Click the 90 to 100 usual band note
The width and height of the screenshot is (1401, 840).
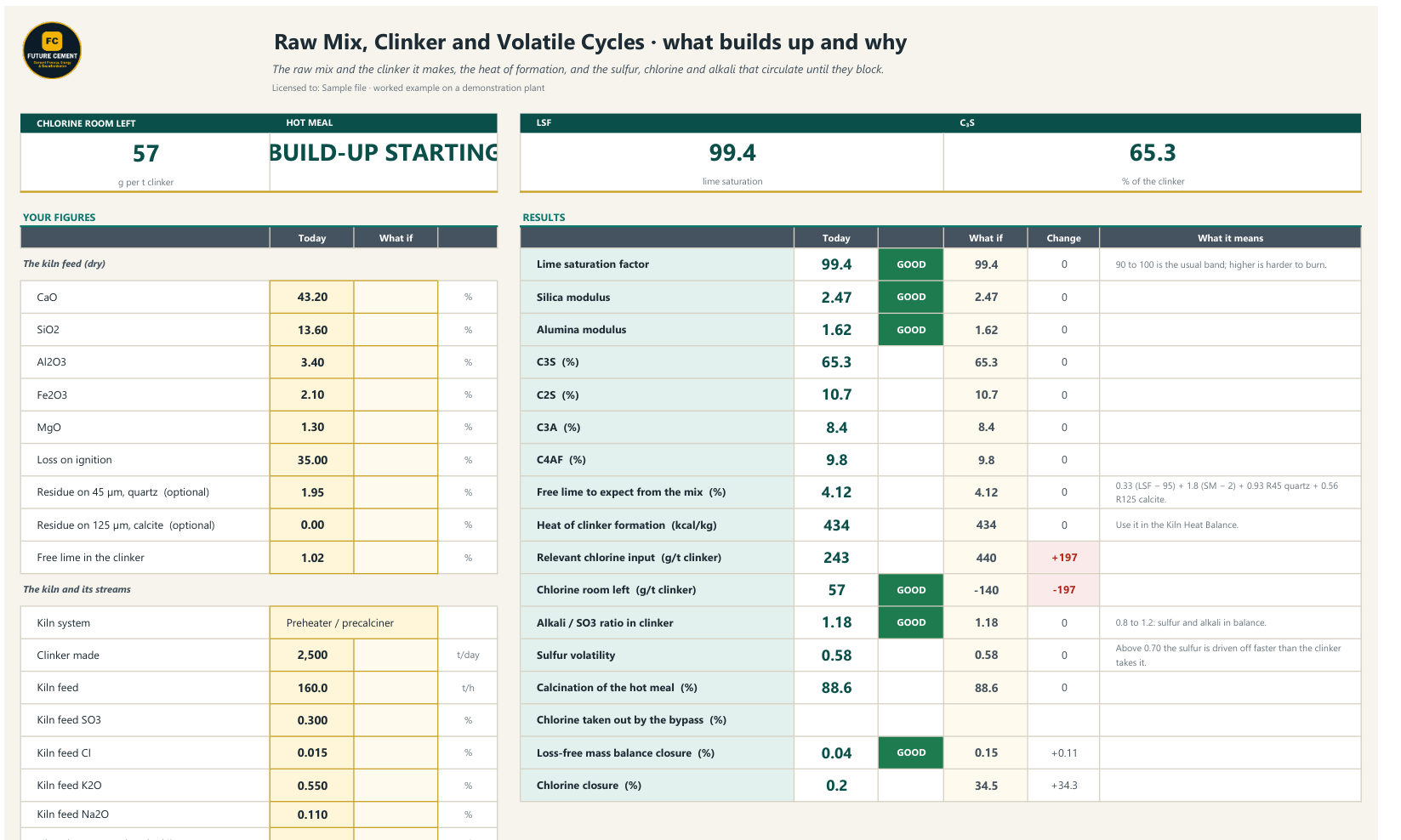1221,264
